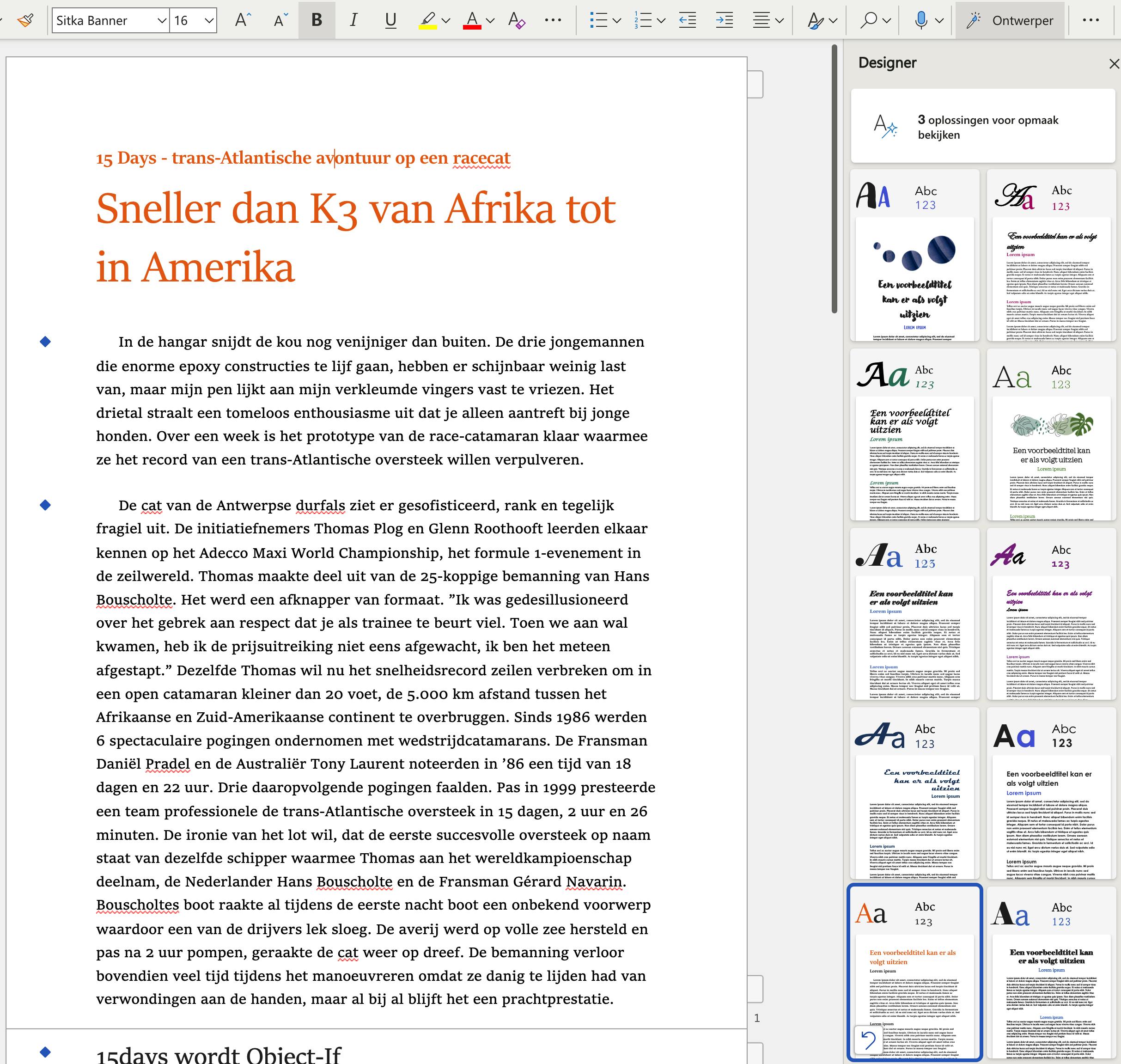This screenshot has height=1064, width=1121.
Task: Apply the yellow text highlight color
Action: [x=427, y=20]
